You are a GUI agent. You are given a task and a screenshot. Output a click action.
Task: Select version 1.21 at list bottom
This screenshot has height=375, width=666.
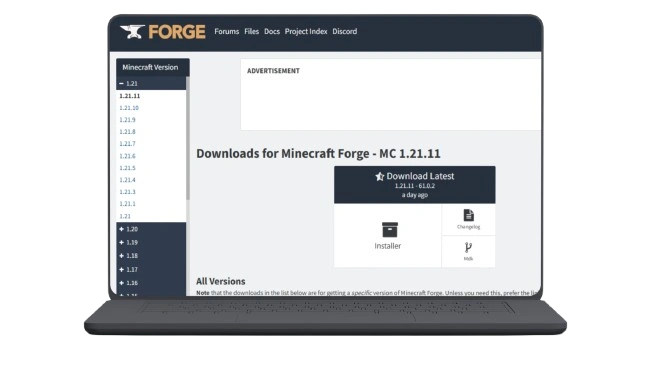tap(125, 216)
